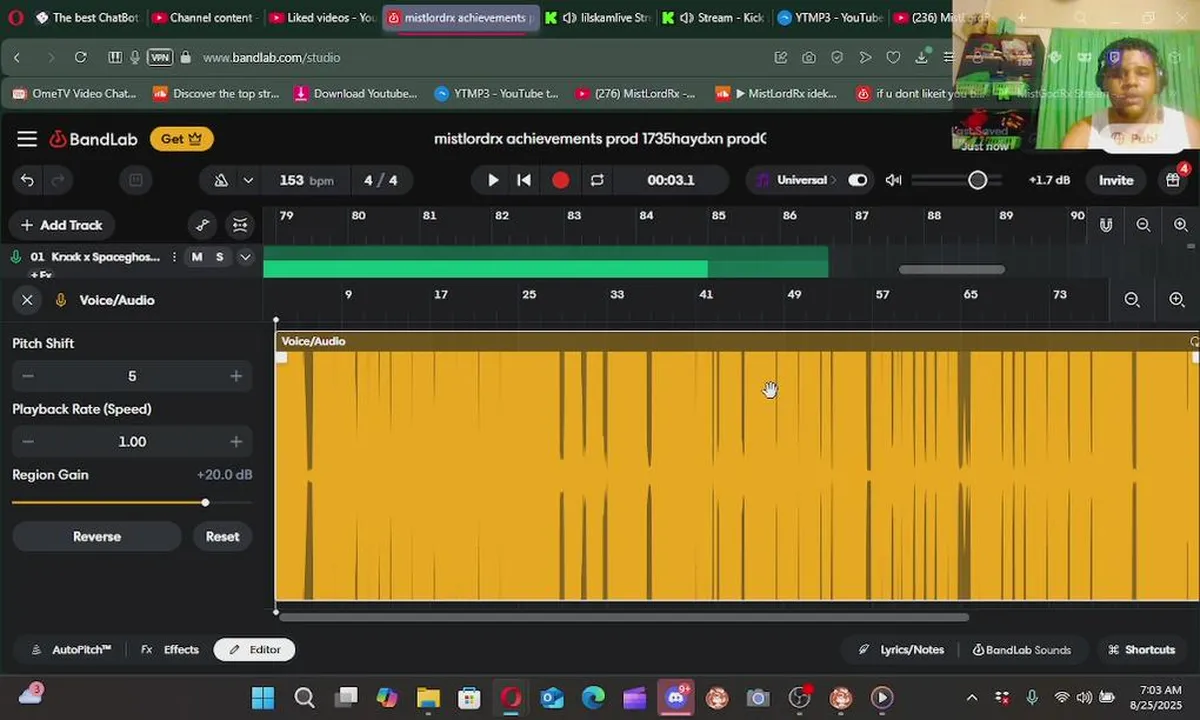Adjust the master volume slider knob
This screenshot has width=1200, height=720.
[x=977, y=180]
